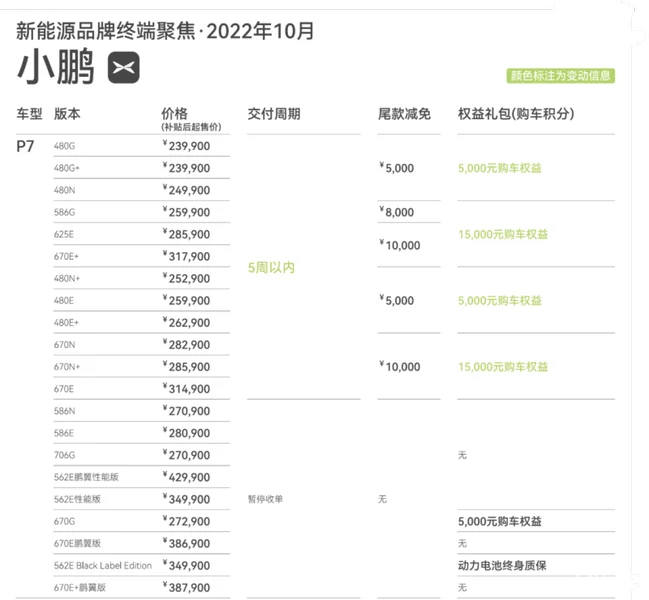Click the ¥429,900 price for 562E鹏翼性能版
Image resolution: width=649 pixels, height=600 pixels.
pos(186,477)
